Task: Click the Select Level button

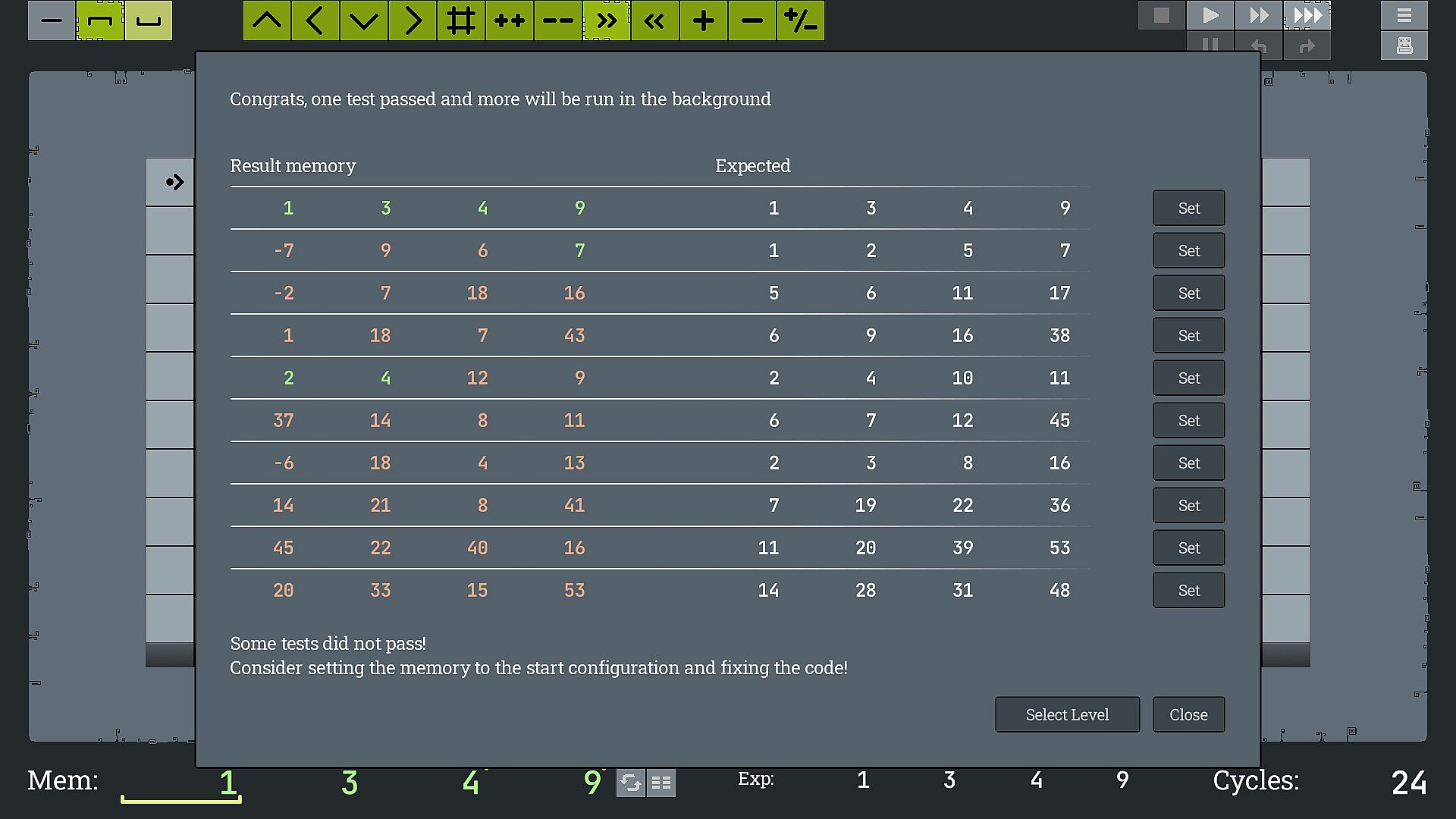Action: click(x=1067, y=714)
